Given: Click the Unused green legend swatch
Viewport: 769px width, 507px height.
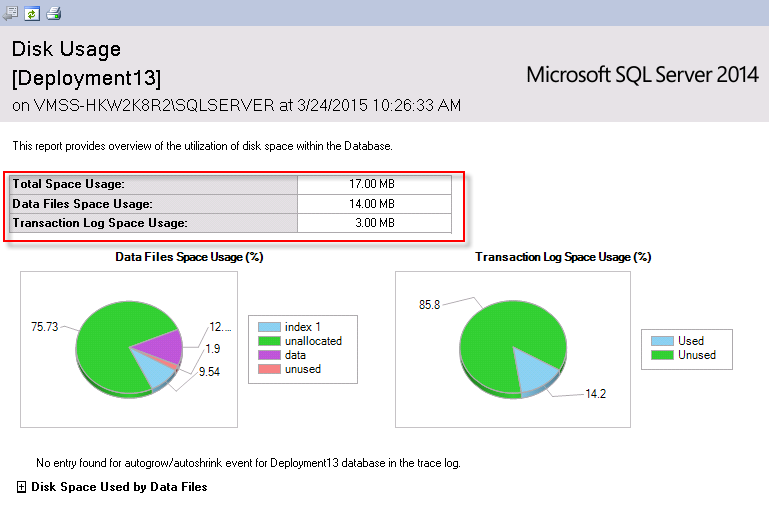Looking at the screenshot, I should (x=662, y=355).
